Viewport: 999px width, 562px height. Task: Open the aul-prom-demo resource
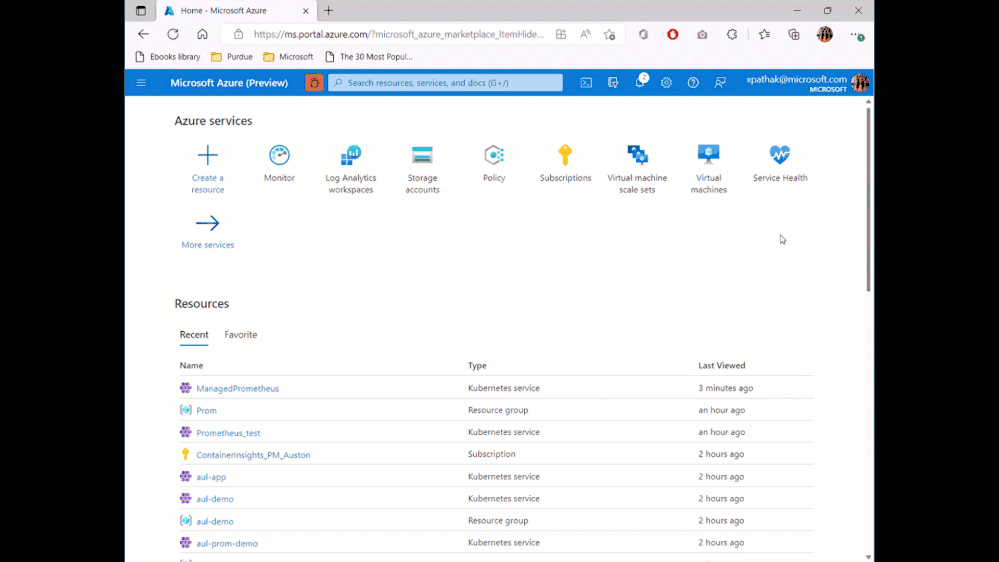[x=227, y=544]
